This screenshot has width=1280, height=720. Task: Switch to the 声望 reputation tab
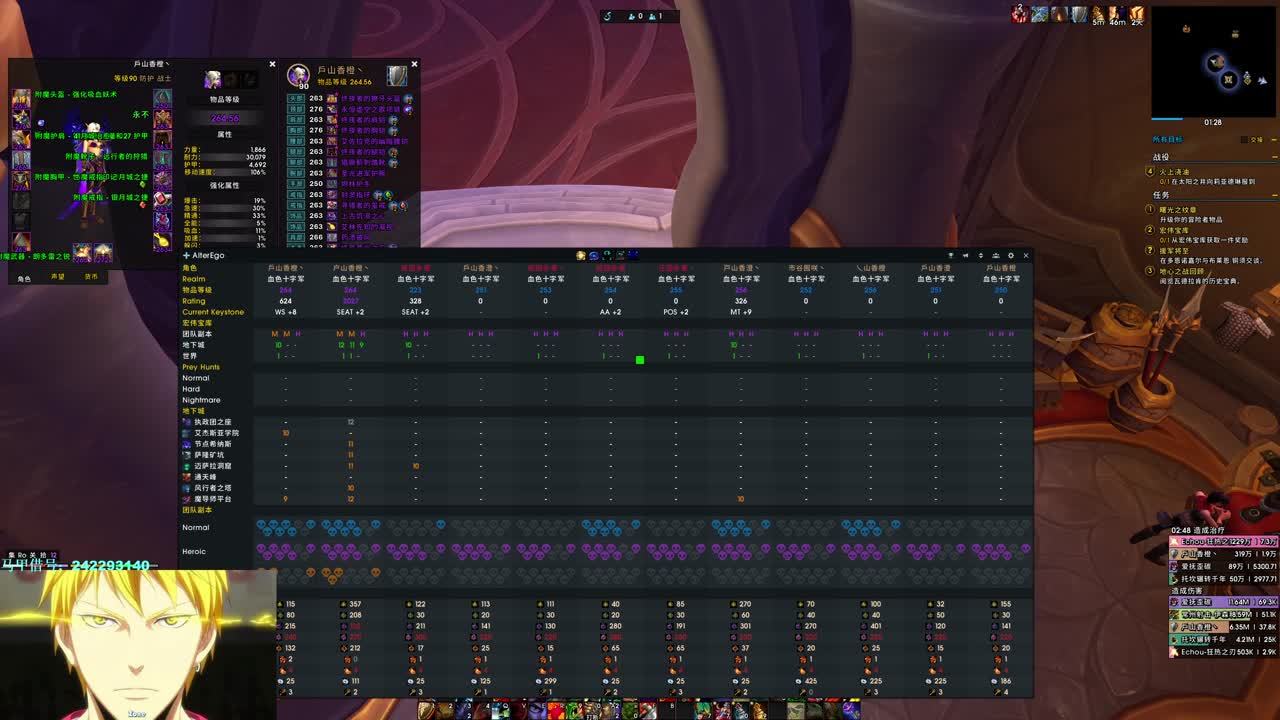coord(58,277)
